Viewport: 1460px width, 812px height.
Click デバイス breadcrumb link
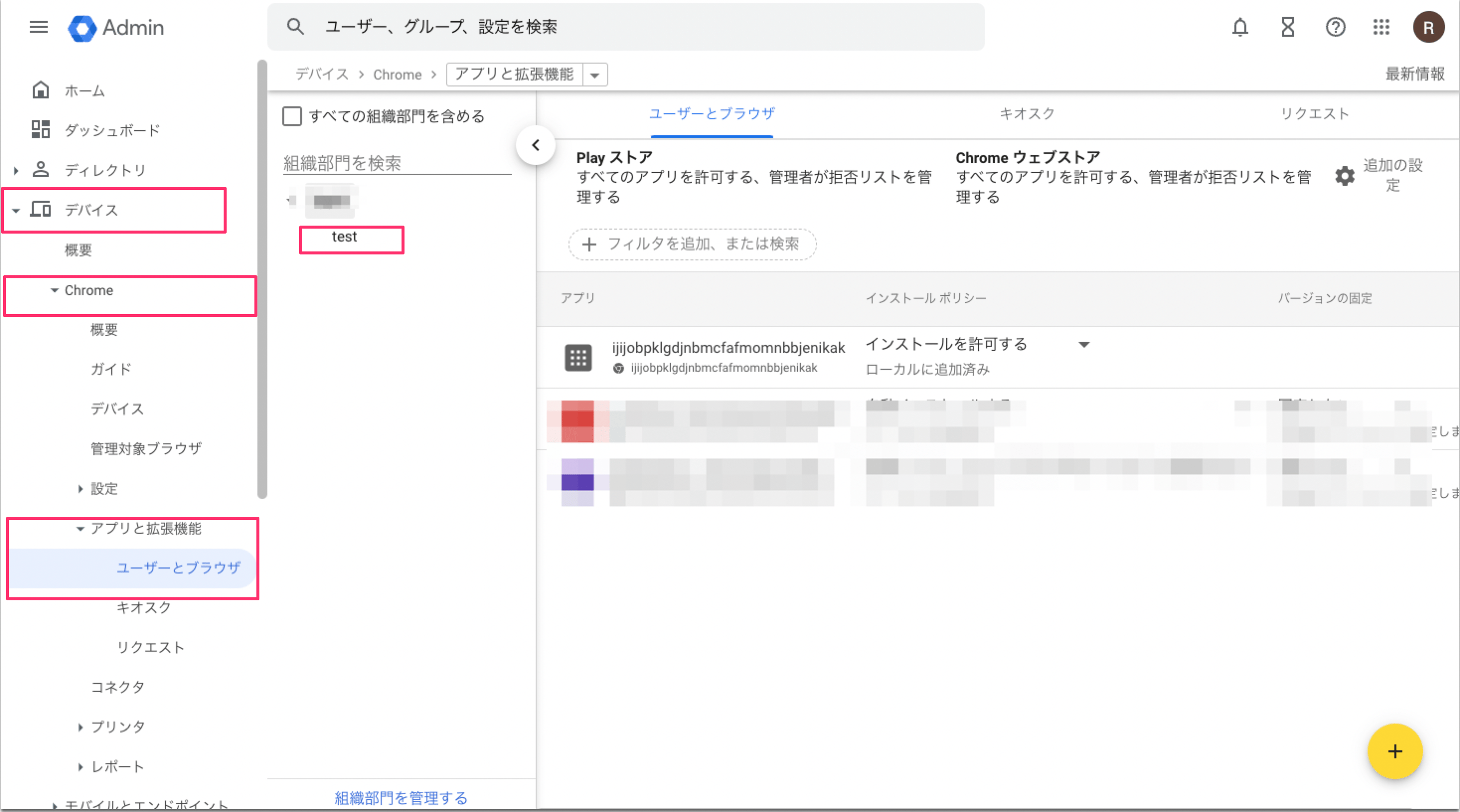coord(322,74)
